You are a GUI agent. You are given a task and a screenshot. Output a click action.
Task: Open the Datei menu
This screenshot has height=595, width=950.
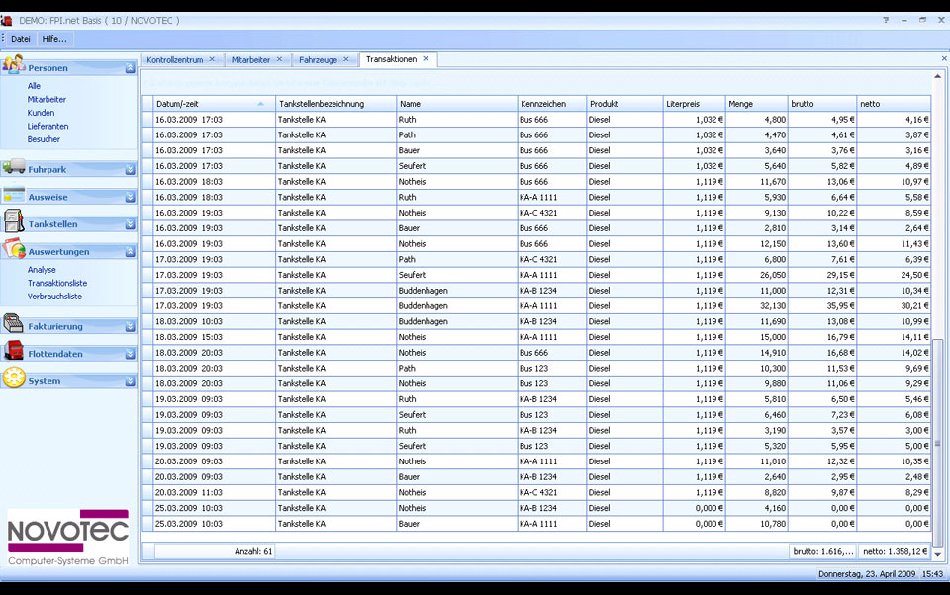[21, 39]
